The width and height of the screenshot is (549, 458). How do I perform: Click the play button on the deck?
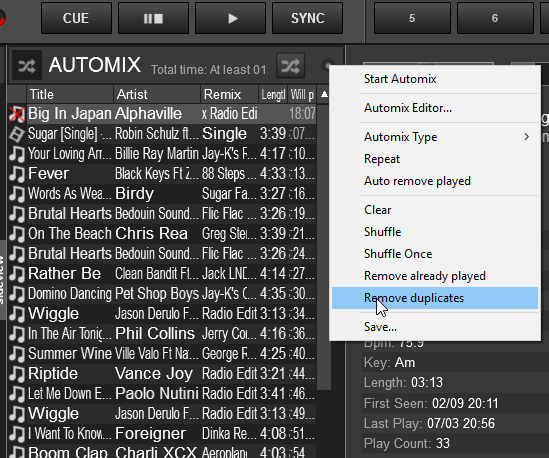pos(230,18)
